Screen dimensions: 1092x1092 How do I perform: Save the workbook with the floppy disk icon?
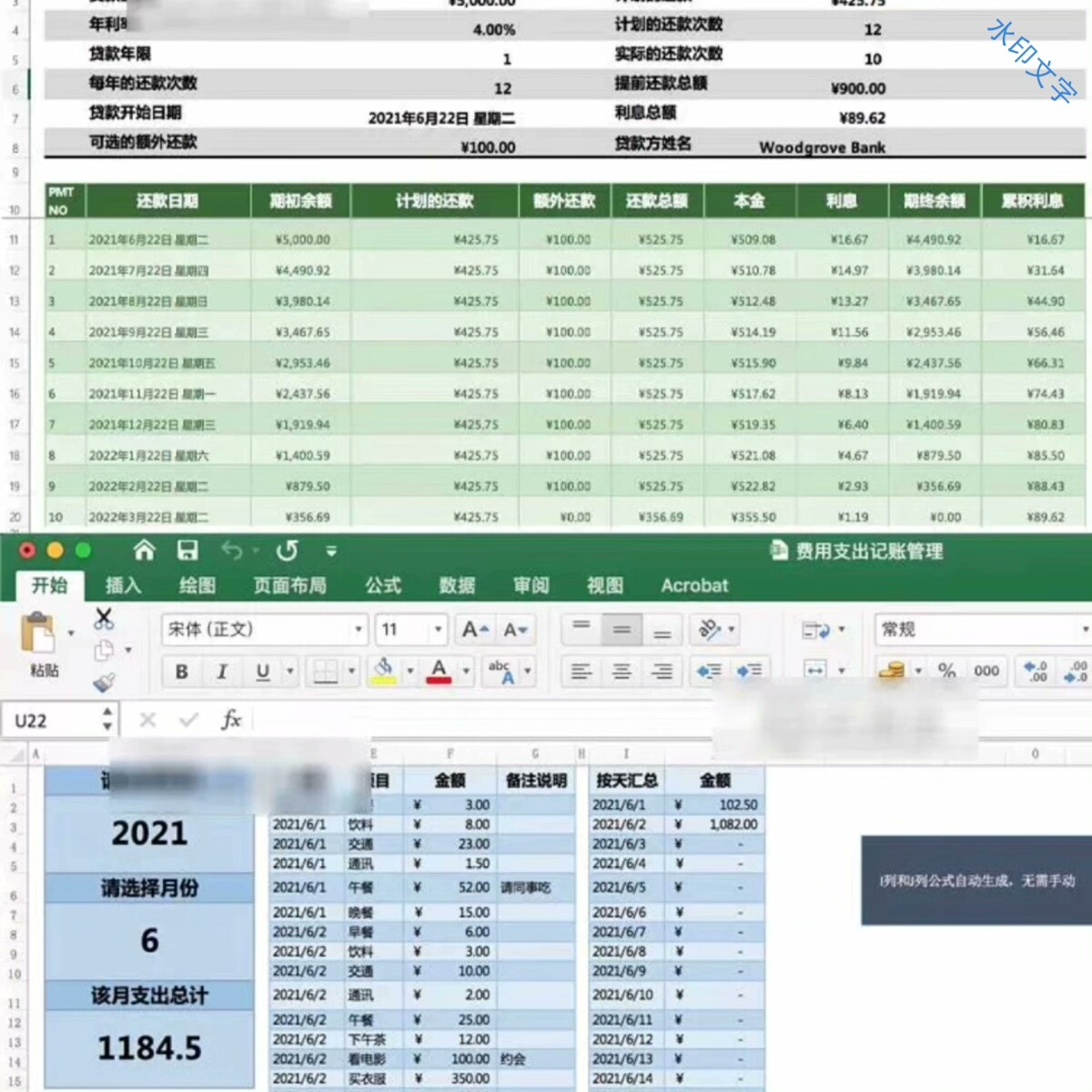(x=187, y=550)
